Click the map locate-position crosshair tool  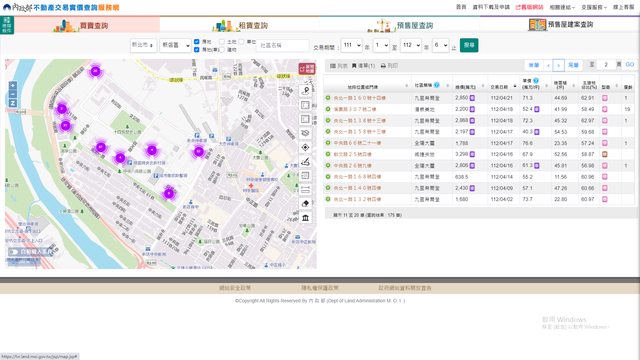[x=305, y=147]
